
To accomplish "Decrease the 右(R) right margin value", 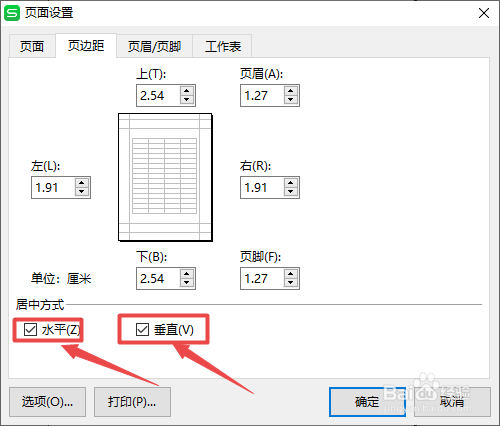I will click(x=291, y=192).
